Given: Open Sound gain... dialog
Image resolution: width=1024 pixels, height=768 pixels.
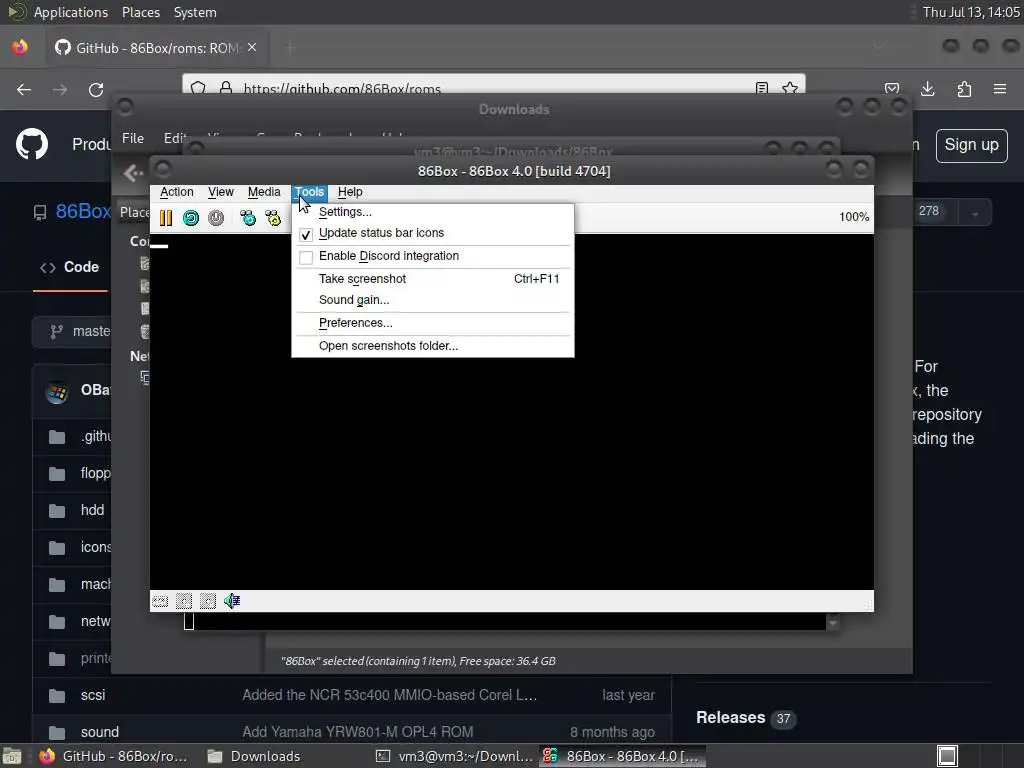Looking at the screenshot, I should [432, 300].
